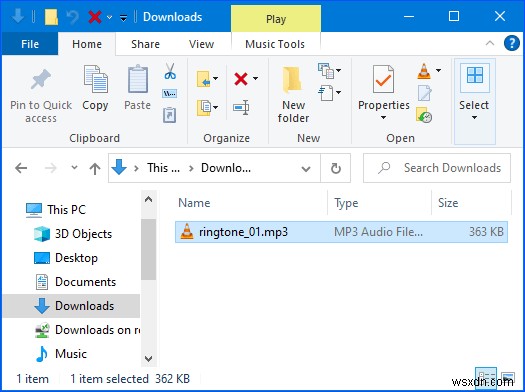
Task: Click the Paste clipboard icon
Action: point(138,79)
